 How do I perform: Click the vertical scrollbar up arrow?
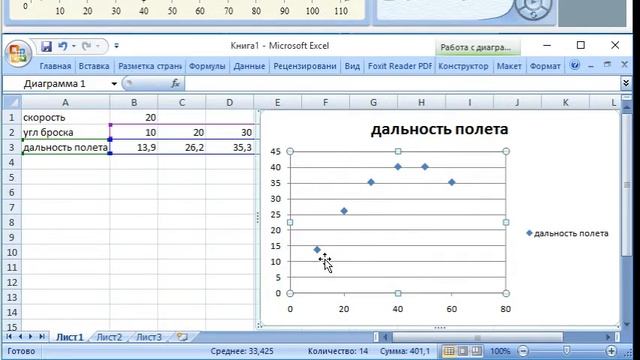(x=627, y=107)
